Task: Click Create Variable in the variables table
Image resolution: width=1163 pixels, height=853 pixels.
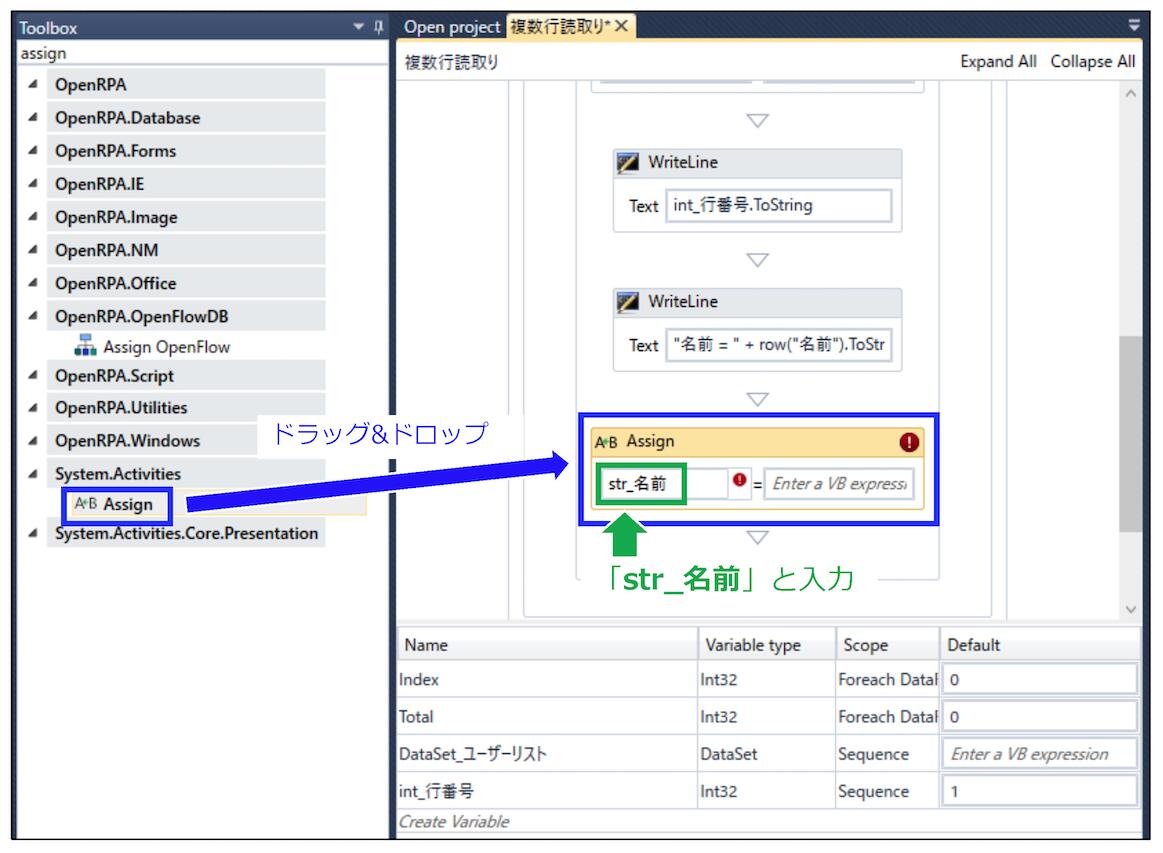Action: pos(454,821)
